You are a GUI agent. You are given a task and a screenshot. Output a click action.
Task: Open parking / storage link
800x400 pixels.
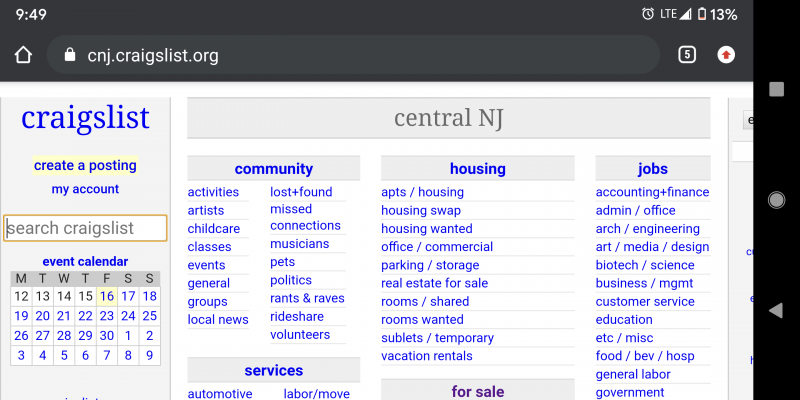click(x=430, y=265)
